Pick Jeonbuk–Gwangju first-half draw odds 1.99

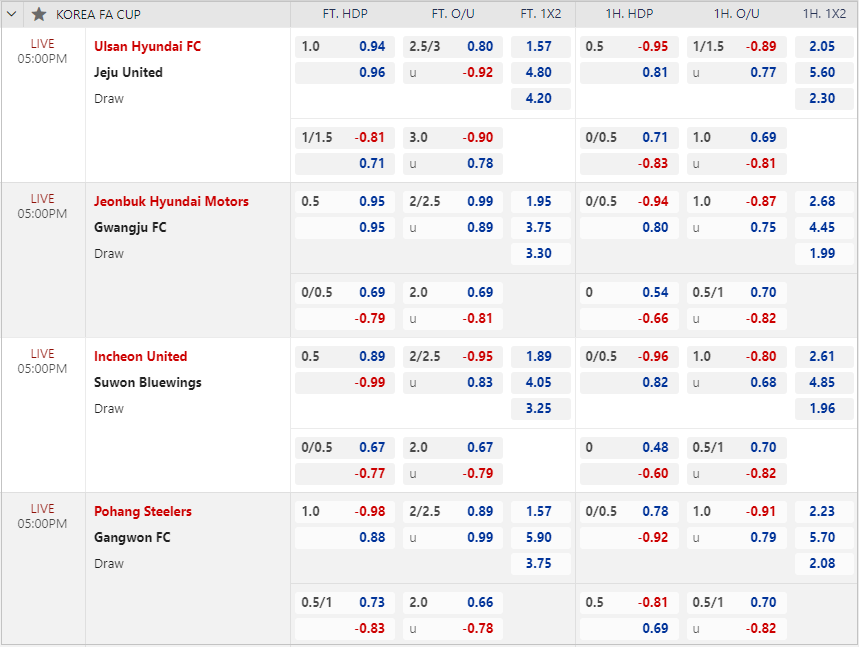(824, 254)
